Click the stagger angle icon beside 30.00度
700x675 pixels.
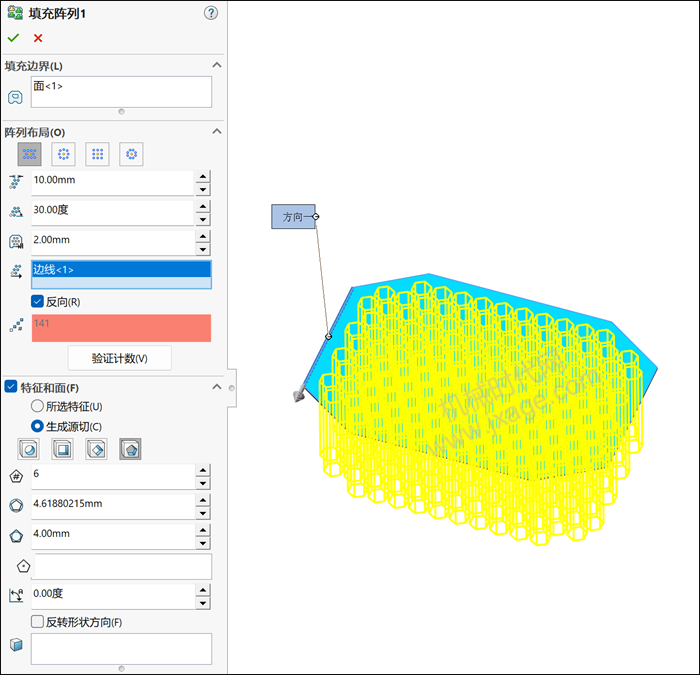coord(16,212)
